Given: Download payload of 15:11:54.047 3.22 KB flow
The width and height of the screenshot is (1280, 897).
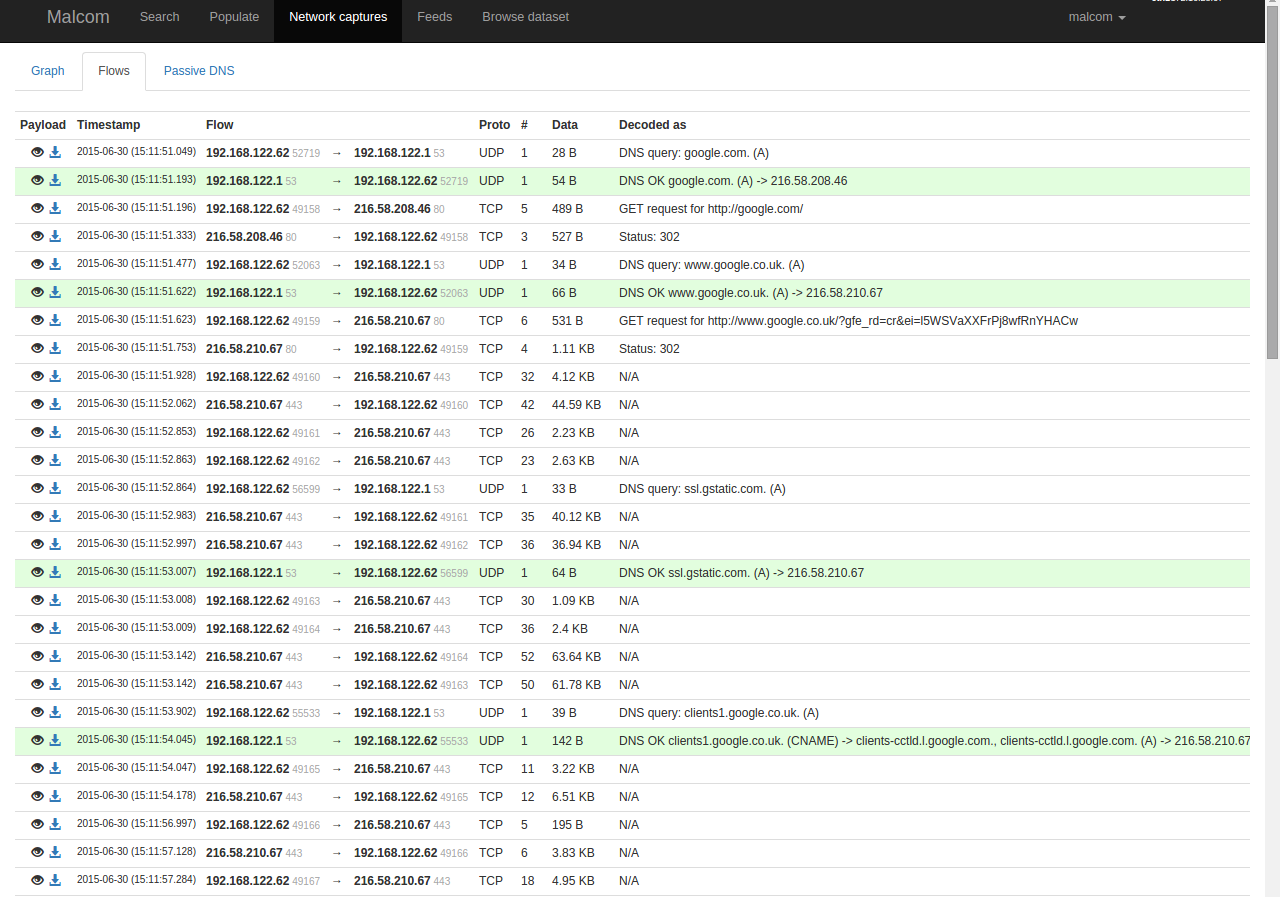Looking at the screenshot, I should coord(55,768).
